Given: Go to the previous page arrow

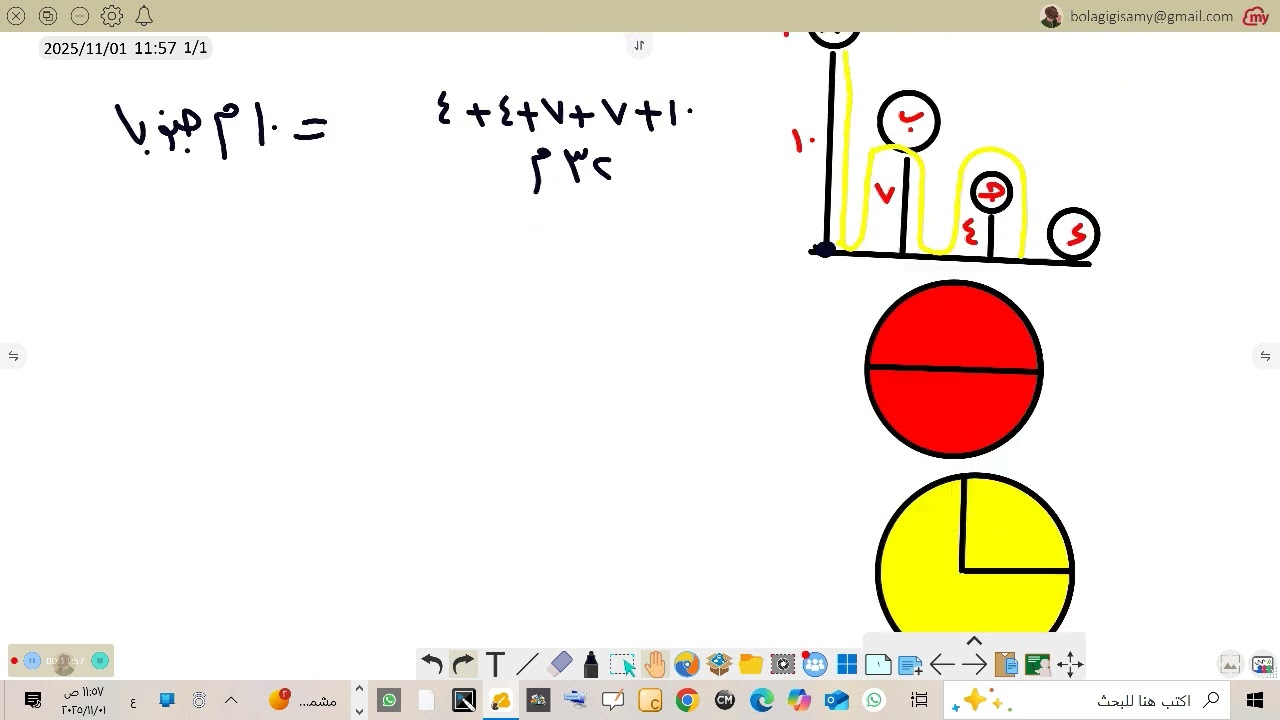Looking at the screenshot, I should tap(942, 664).
